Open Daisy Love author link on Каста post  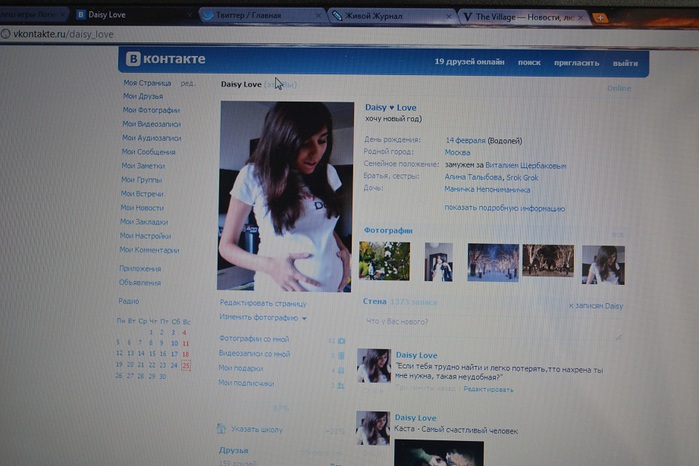(415, 418)
